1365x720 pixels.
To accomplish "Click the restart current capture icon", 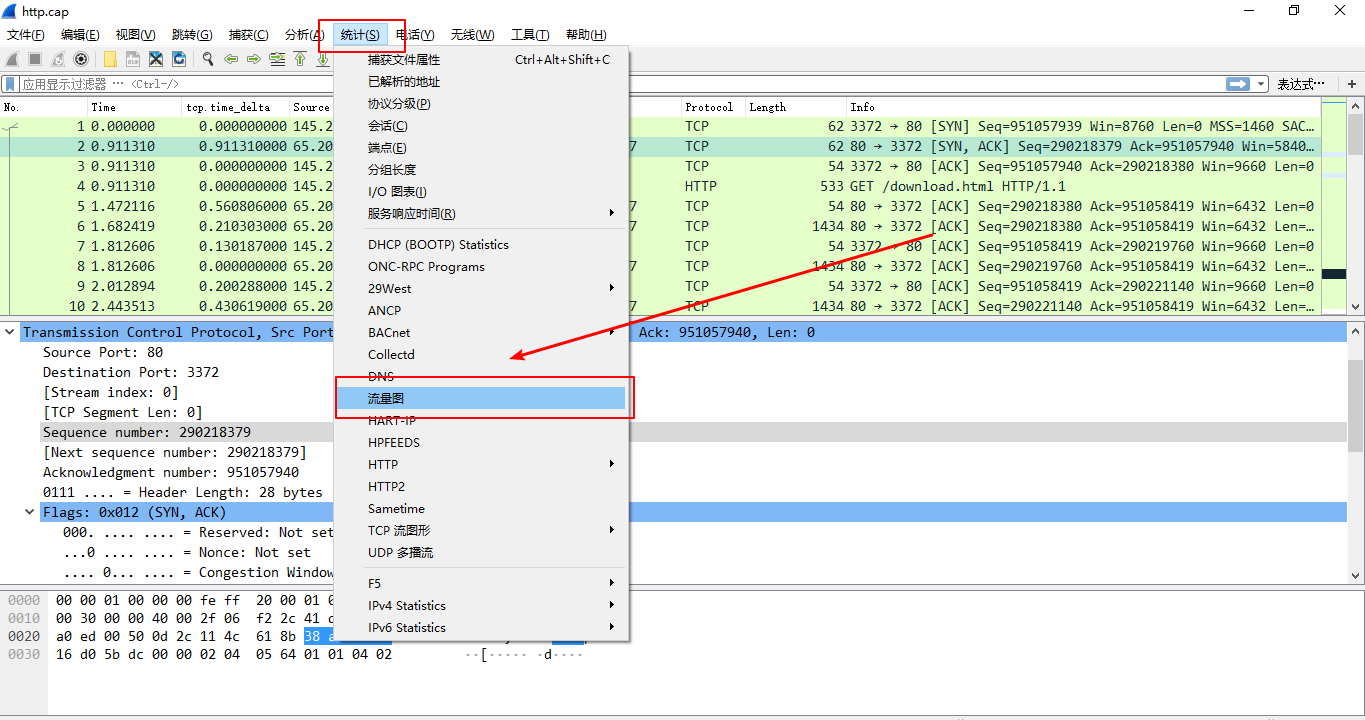I will coord(59,59).
